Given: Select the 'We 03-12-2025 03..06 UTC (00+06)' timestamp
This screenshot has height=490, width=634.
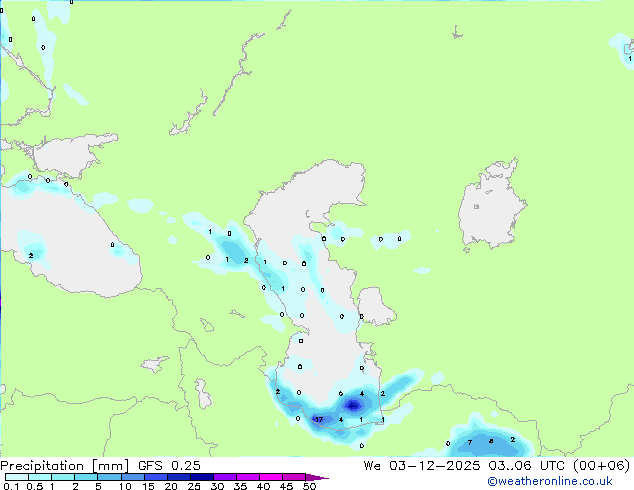Looking at the screenshot, I should pos(497,466).
